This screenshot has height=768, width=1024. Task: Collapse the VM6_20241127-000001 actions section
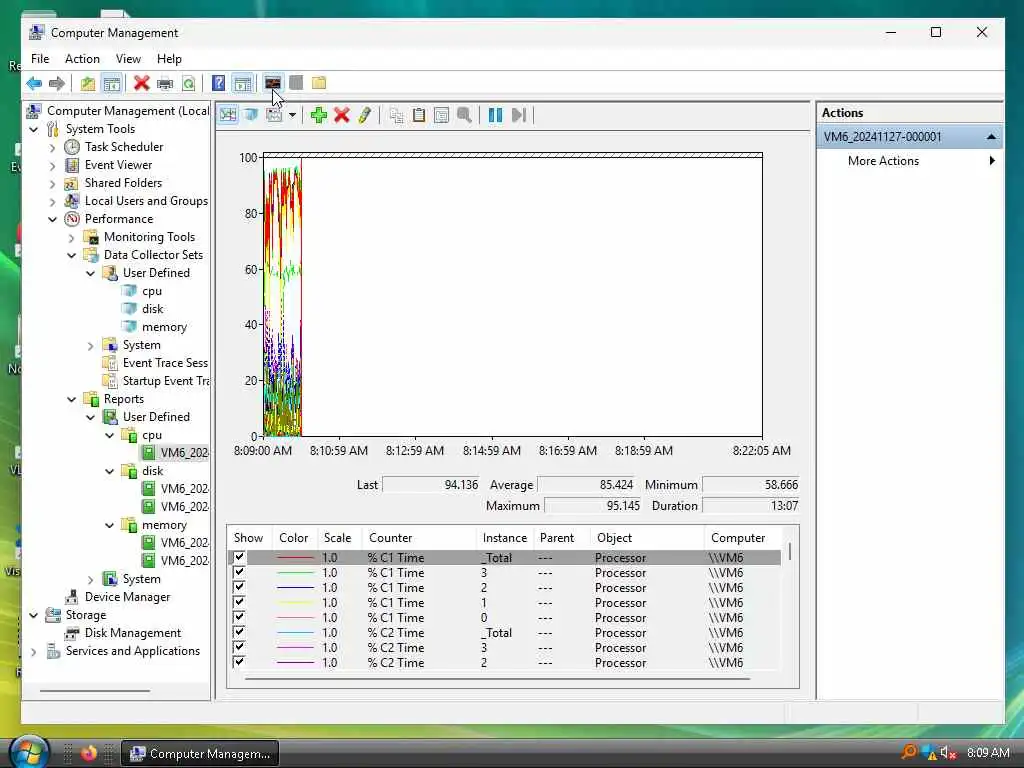coord(991,137)
